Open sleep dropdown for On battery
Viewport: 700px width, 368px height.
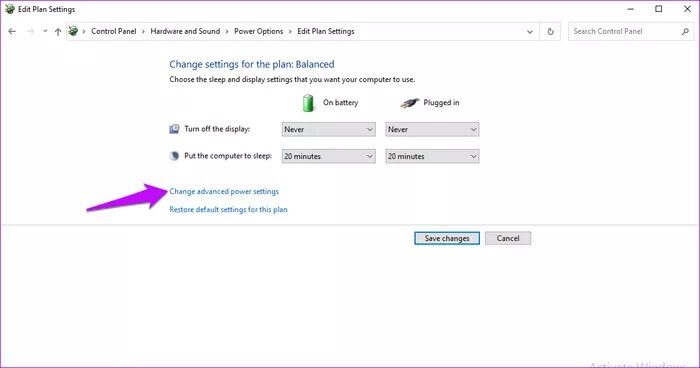tap(329, 156)
